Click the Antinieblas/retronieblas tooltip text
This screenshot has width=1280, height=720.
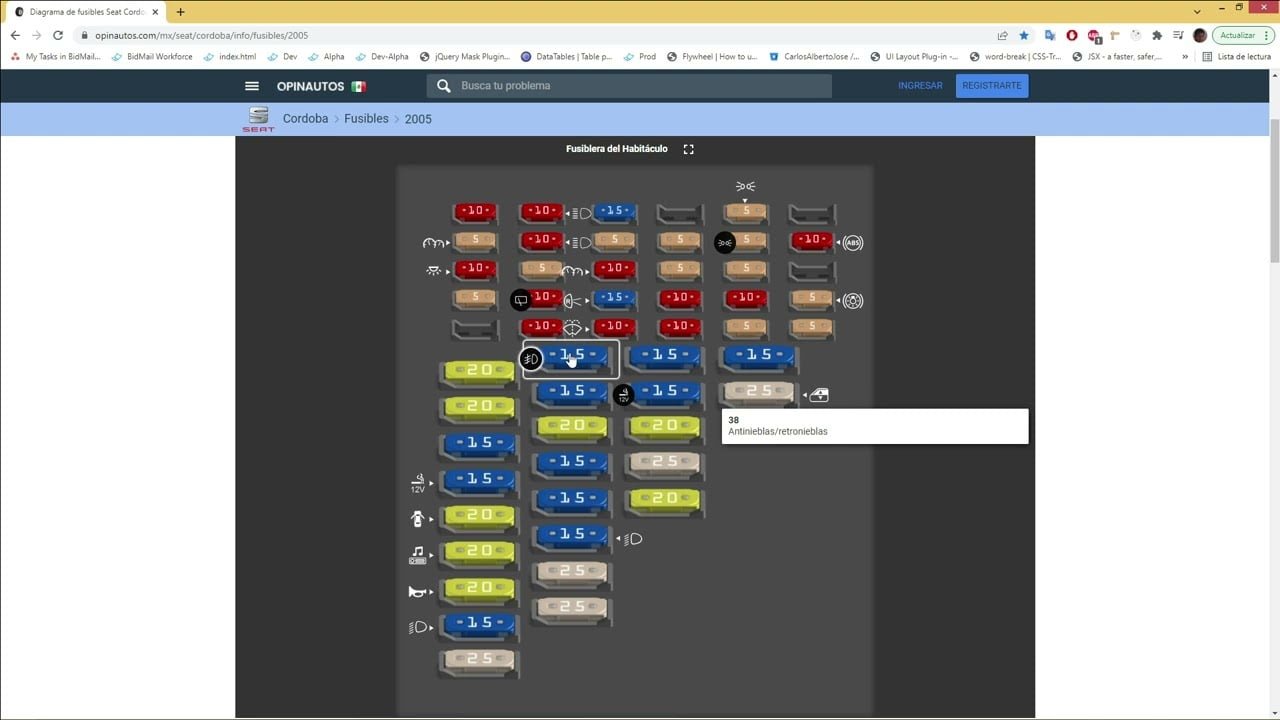pos(778,432)
